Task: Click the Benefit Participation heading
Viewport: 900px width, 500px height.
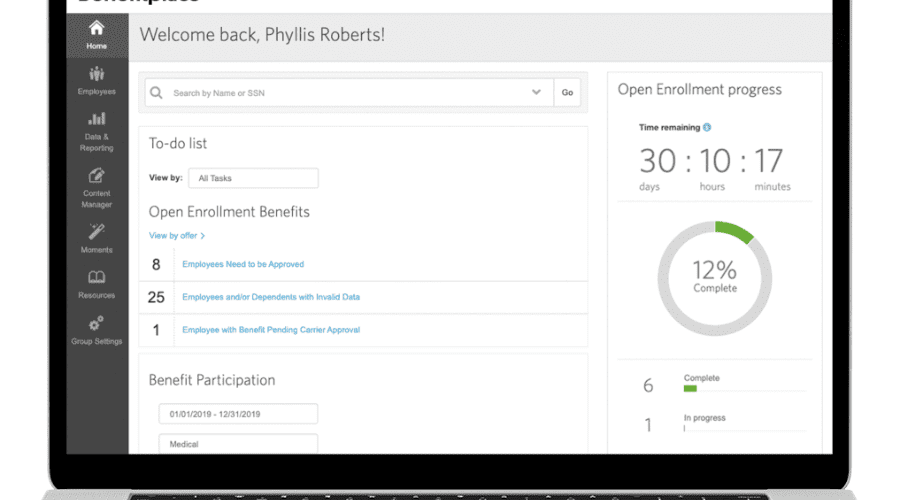Action: point(212,380)
